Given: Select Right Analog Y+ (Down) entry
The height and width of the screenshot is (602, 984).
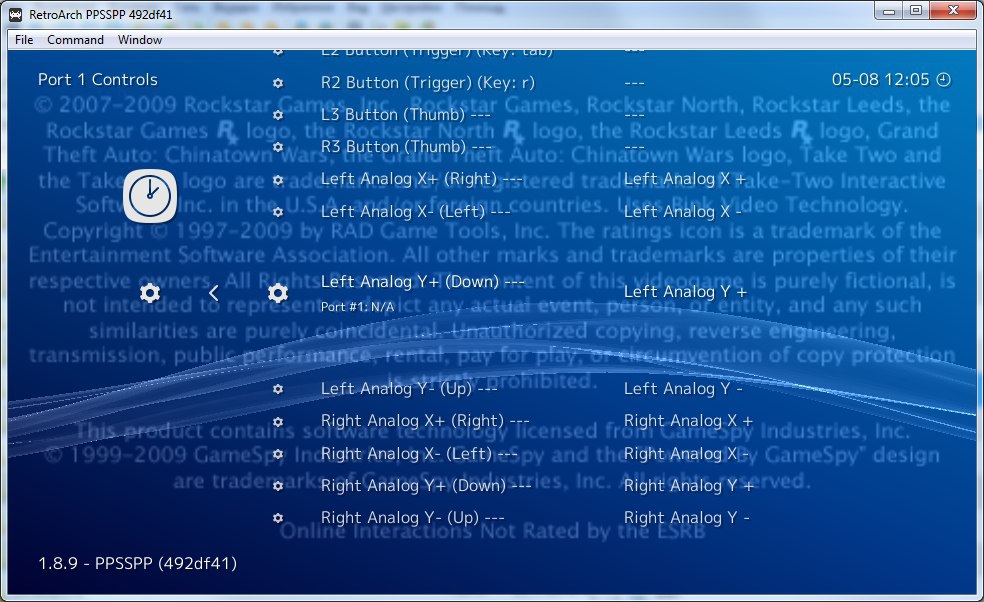Looking at the screenshot, I should 425,485.
